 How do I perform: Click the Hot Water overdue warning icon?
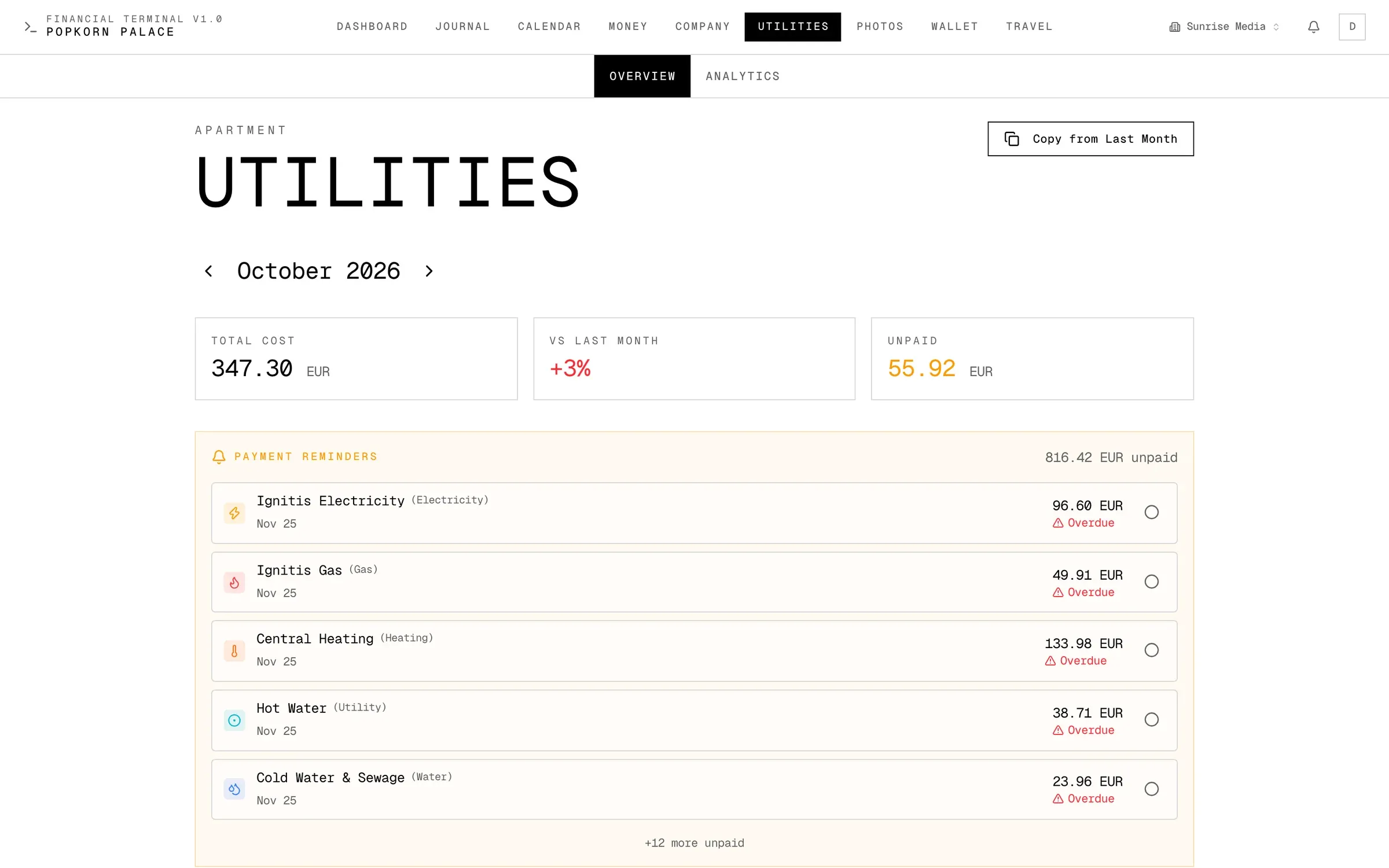pos(1058,730)
